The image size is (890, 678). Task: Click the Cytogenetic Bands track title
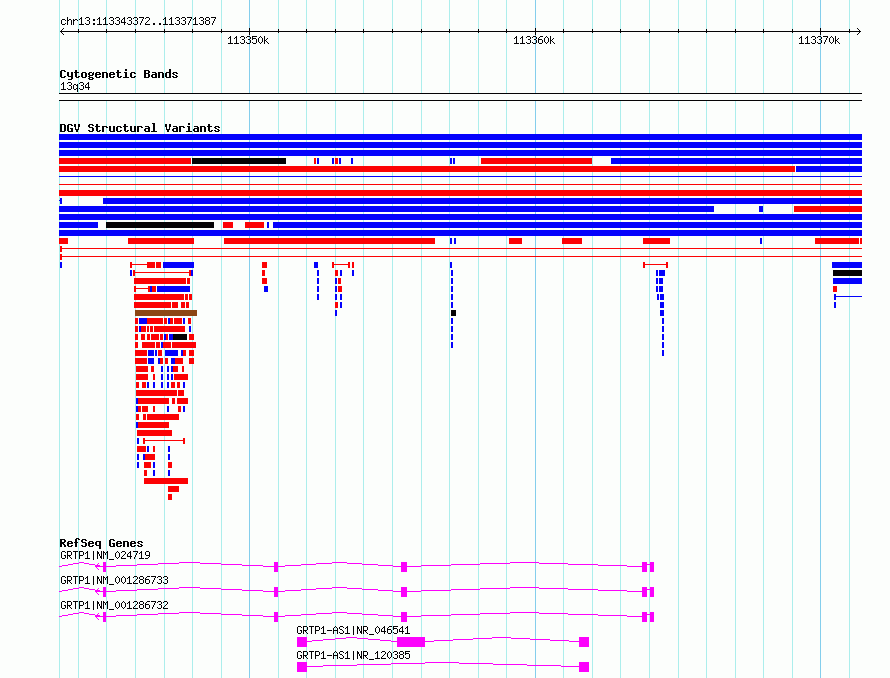pyautogui.click(x=119, y=74)
